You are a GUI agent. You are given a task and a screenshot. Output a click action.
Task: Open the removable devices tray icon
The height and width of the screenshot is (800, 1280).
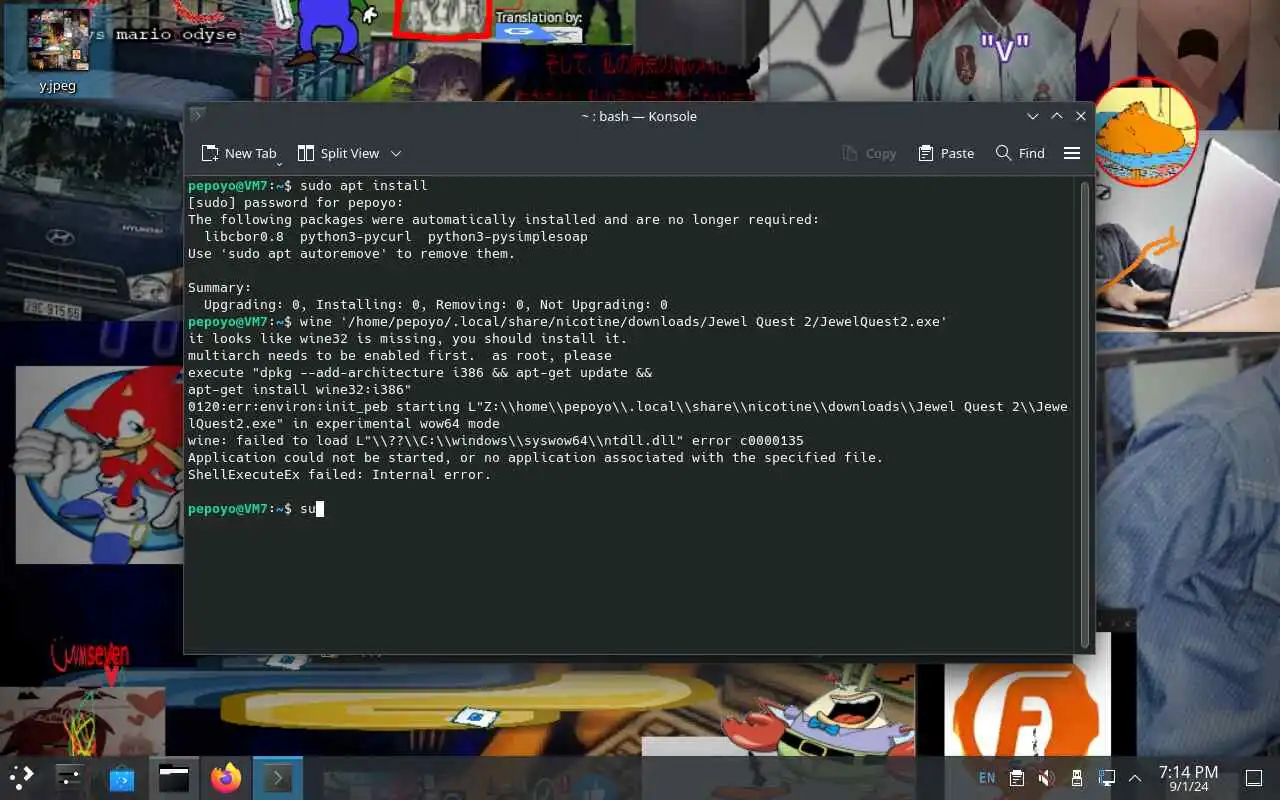(x=1076, y=778)
